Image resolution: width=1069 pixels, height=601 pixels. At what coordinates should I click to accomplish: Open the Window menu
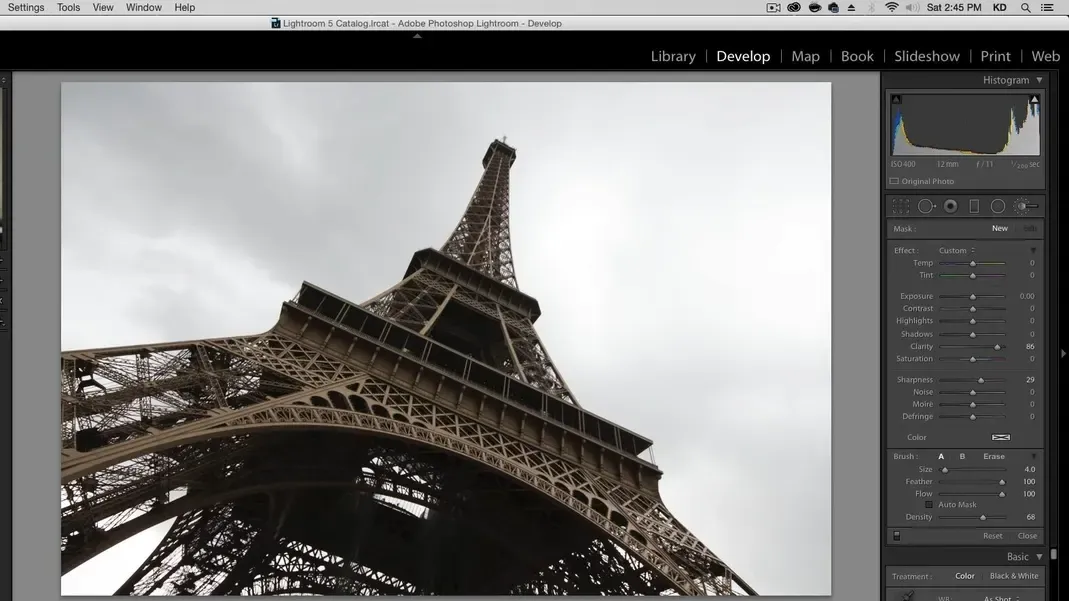[x=144, y=7]
